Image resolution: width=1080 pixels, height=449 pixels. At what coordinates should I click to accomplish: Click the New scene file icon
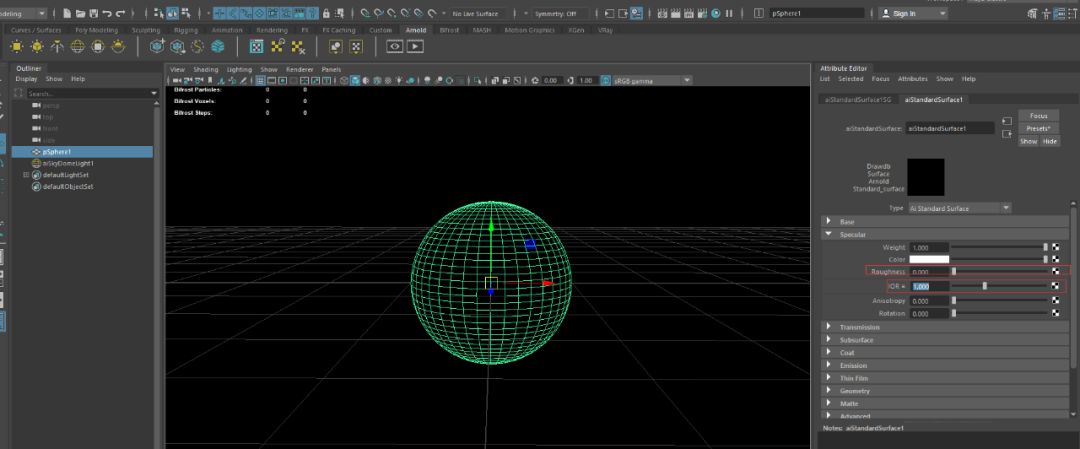pyautogui.click(x=66, y=13)
